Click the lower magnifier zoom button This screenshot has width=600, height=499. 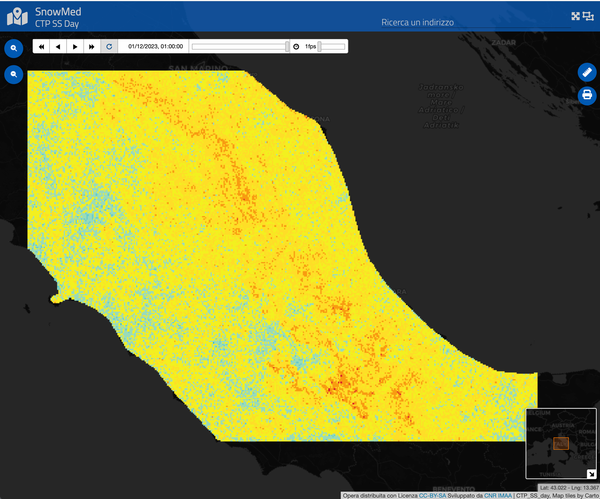click(15, 74)
